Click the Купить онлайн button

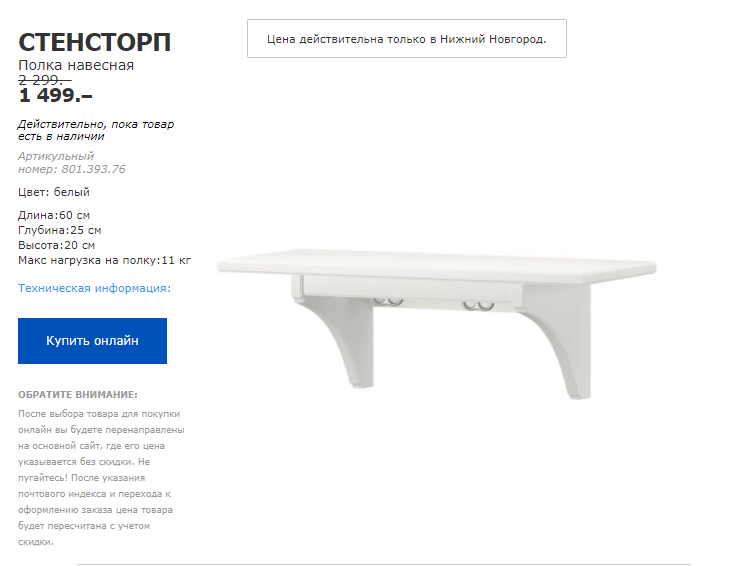(92, 340)
